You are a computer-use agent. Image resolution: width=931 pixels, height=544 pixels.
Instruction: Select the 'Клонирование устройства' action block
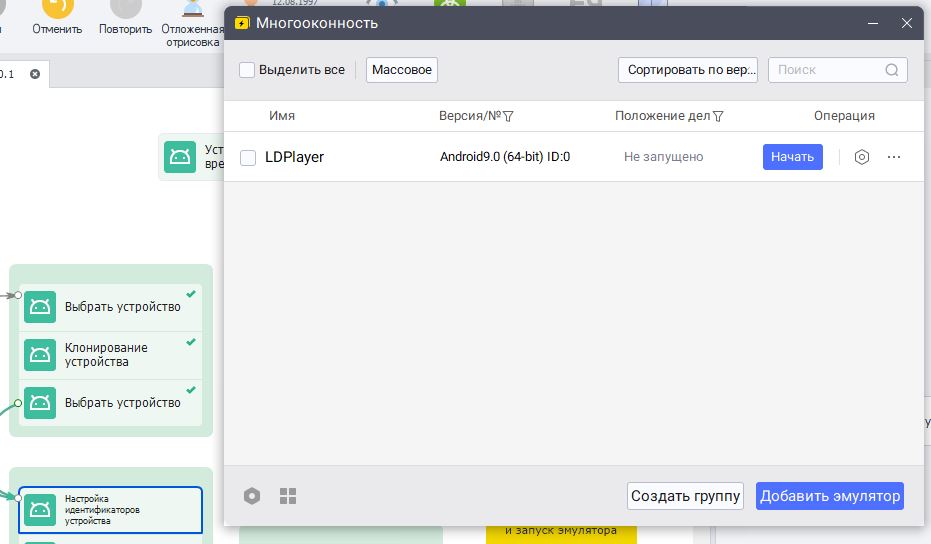click(x=110, y=355)
